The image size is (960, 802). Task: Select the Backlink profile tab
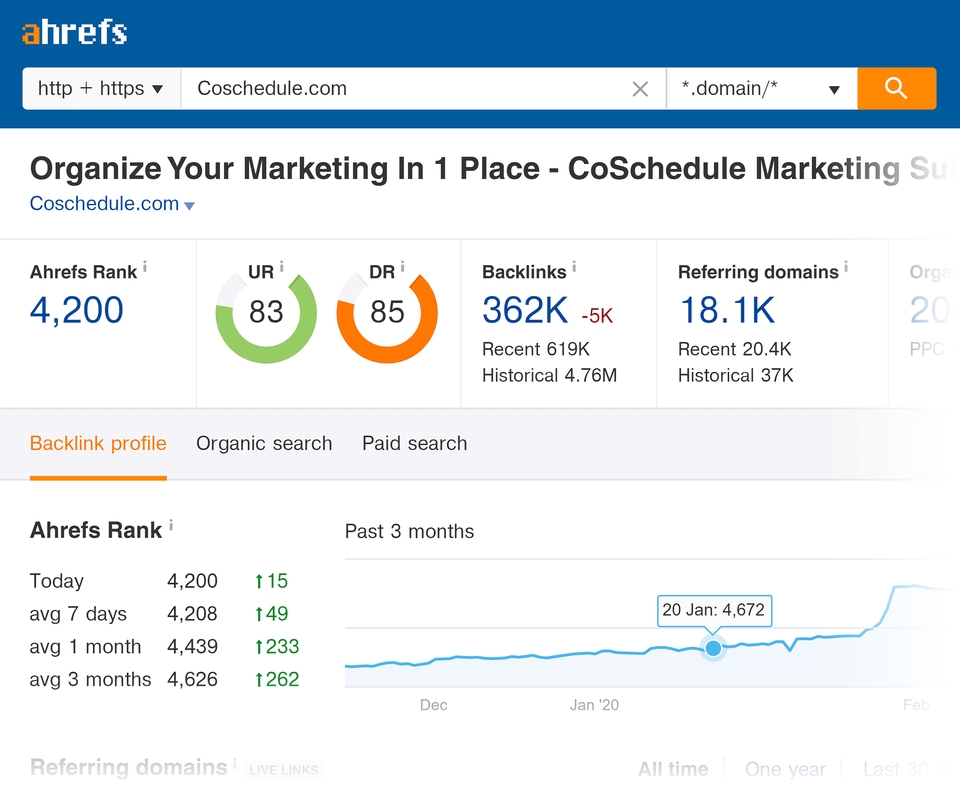coord(98,443)
